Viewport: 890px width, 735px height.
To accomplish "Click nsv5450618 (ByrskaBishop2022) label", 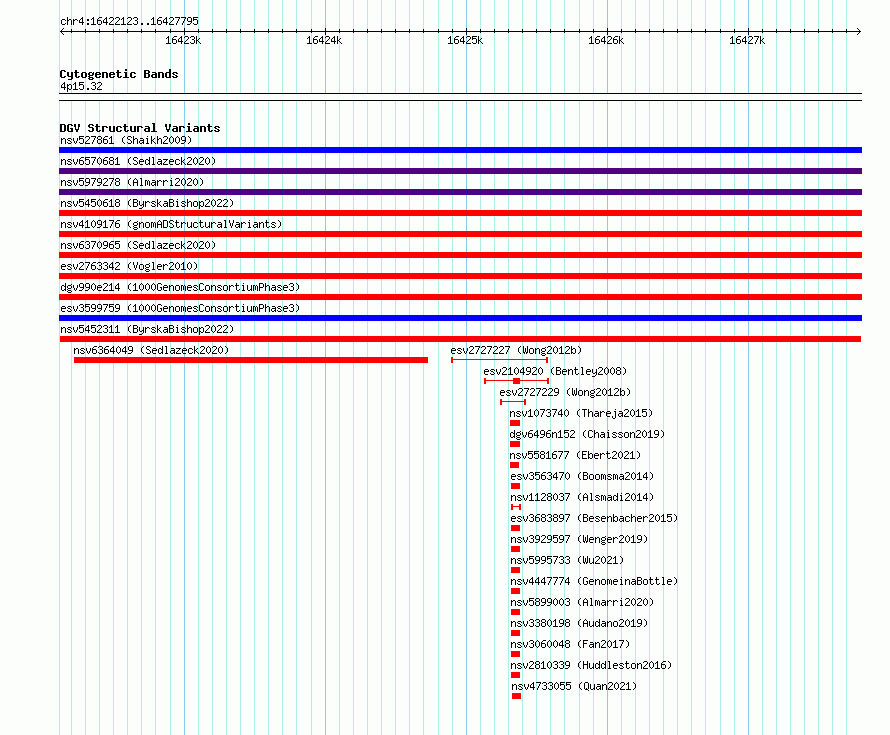I will click(x=147, y=203).
